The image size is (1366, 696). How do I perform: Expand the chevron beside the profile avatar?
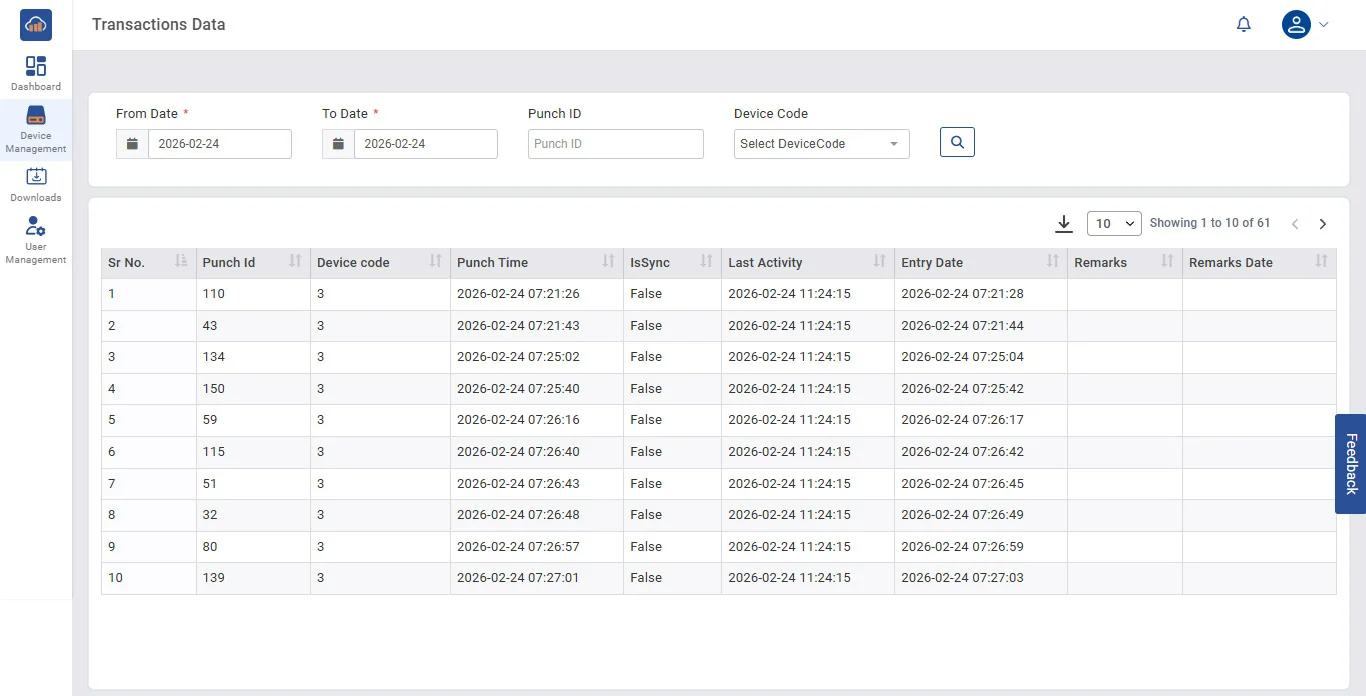[1324, 25]
